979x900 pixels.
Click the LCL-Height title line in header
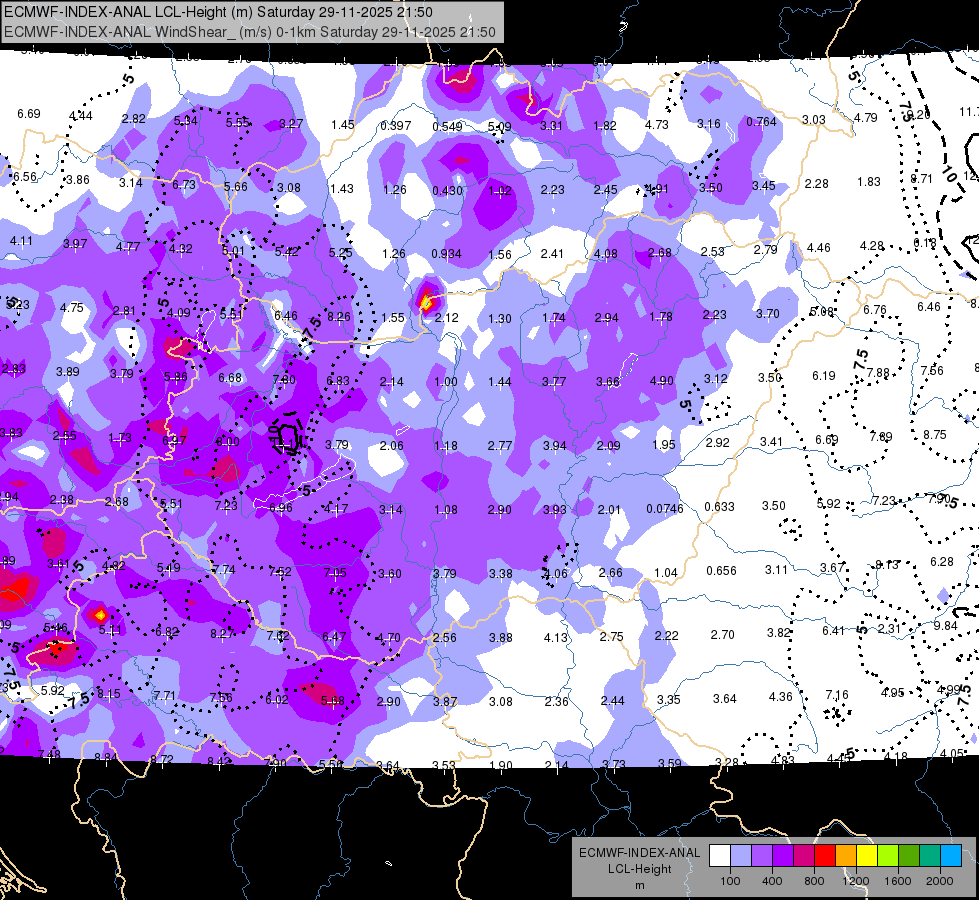219,12
